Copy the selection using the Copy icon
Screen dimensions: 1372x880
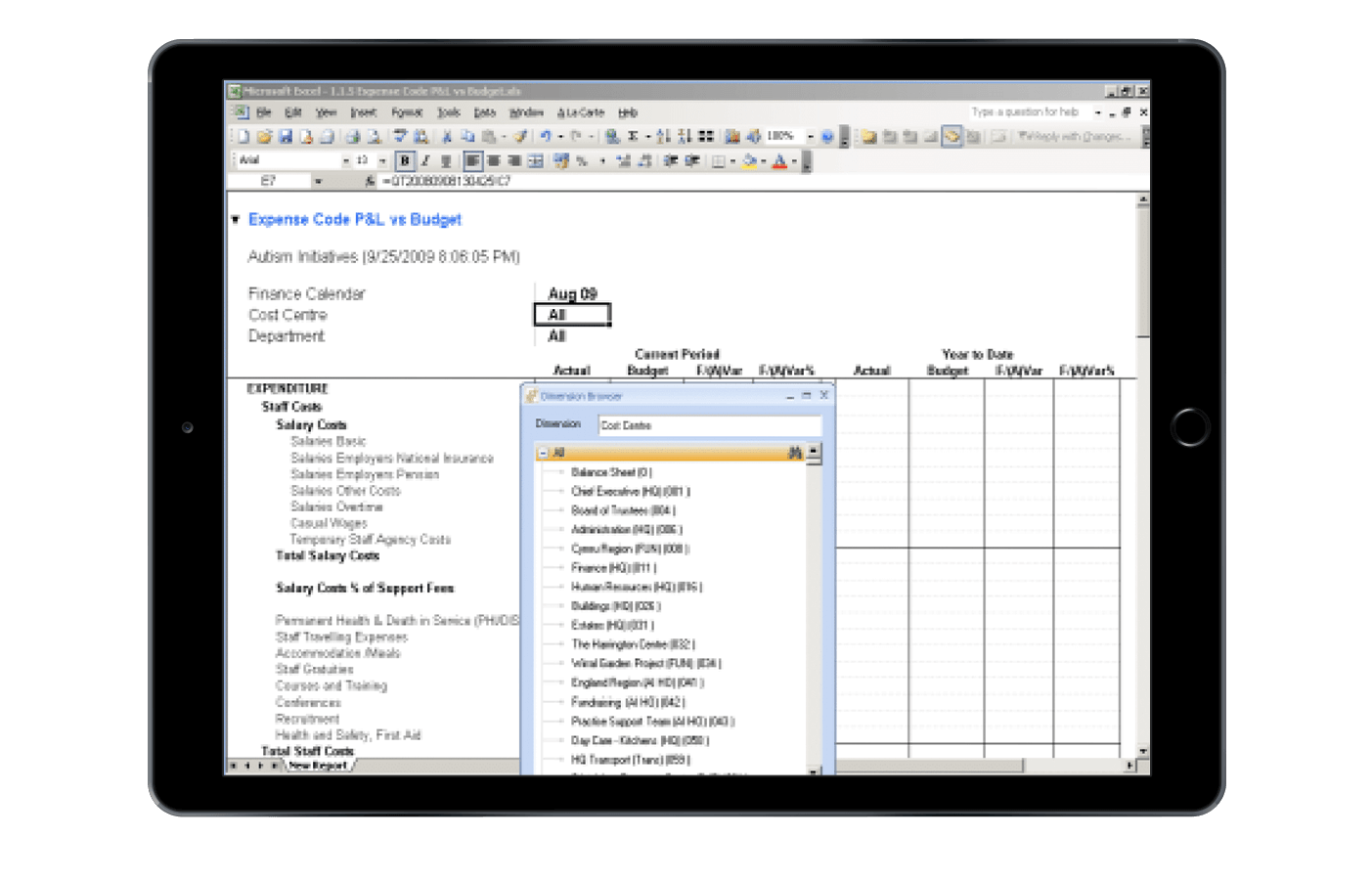click(467, 137)
